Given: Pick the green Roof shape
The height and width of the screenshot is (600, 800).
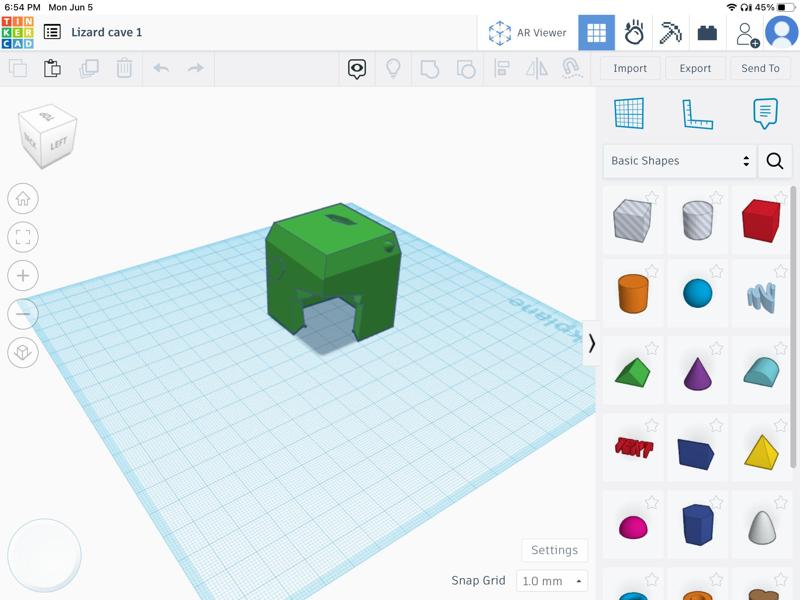Looking at the screenshot, I should 633,371.
